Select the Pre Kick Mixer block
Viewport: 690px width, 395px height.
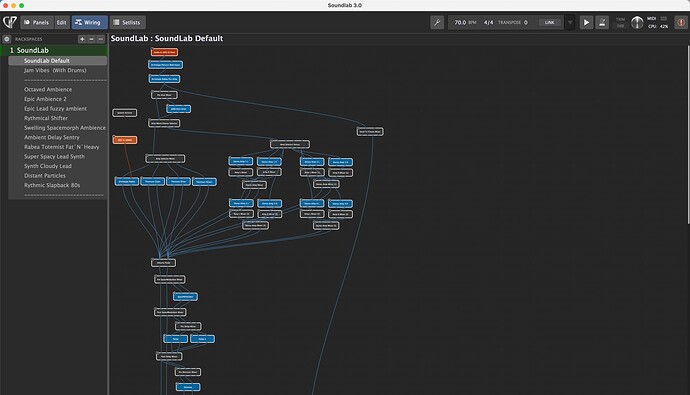(164, 95)
